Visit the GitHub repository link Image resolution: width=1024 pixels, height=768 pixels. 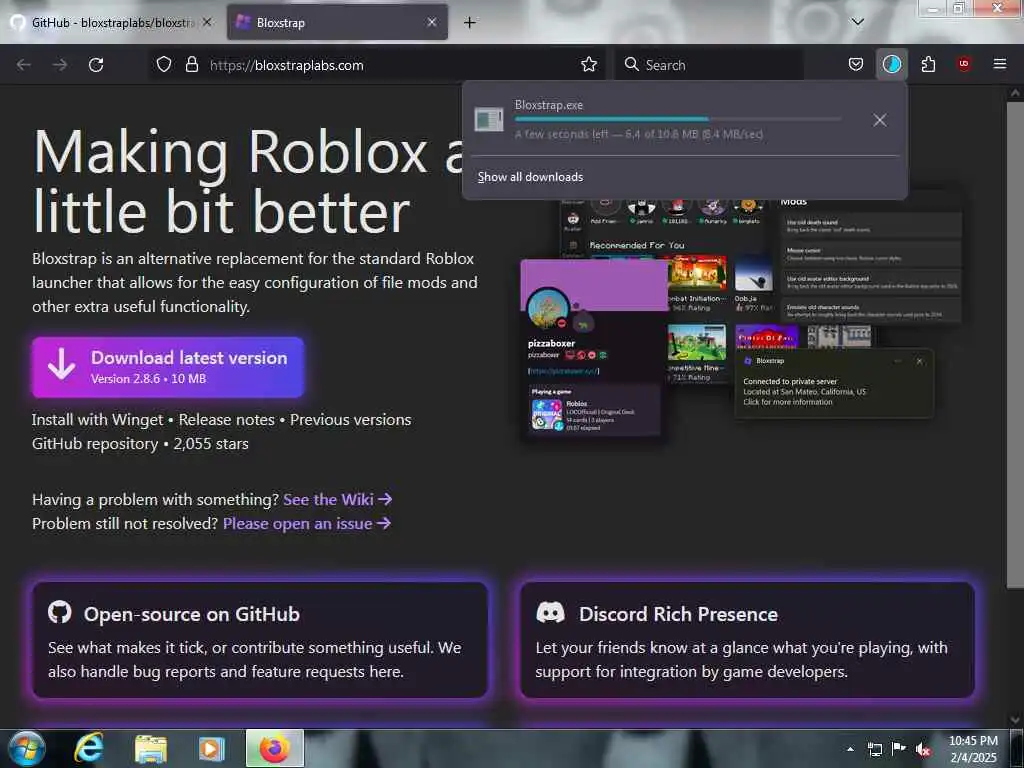pyautogui.click(x=95, y=444)
